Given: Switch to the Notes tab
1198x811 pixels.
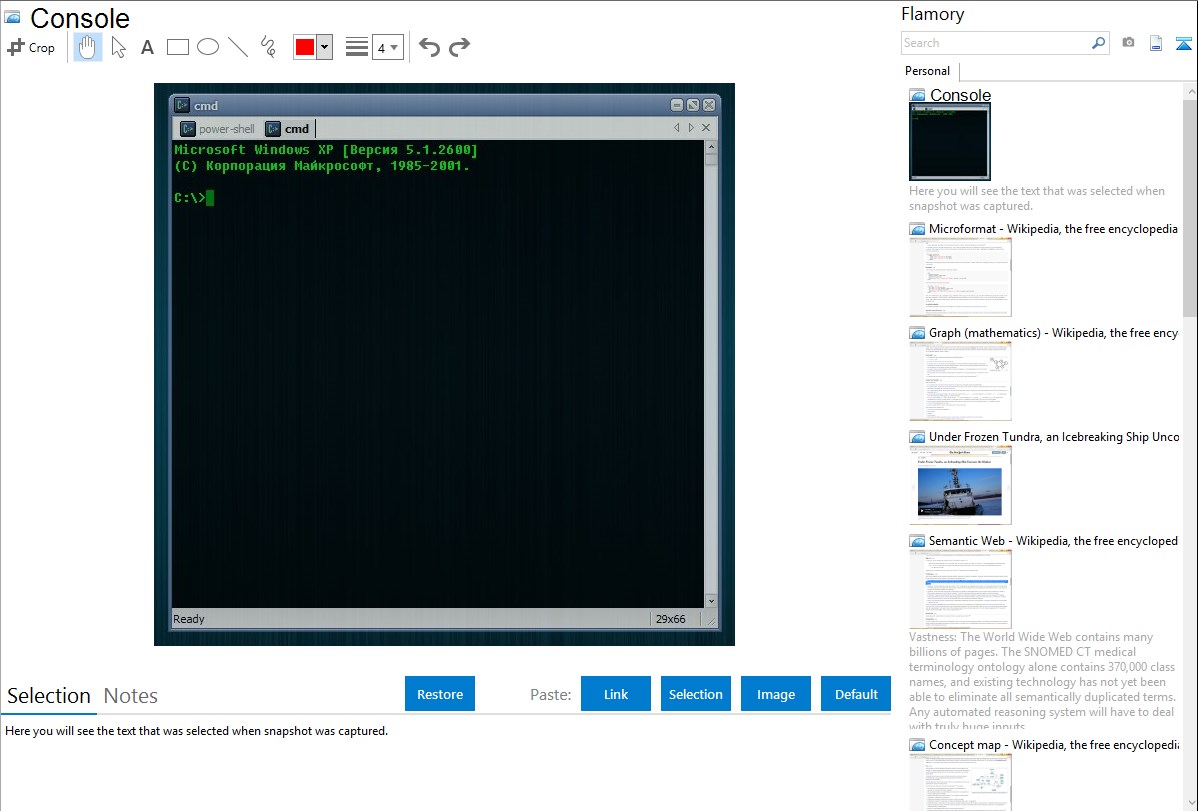Looking at the screenshot, I should point(131,696).
